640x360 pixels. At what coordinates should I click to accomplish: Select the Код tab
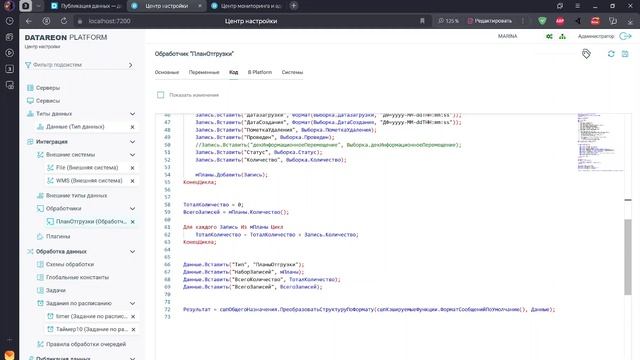[x=233, y=72]
